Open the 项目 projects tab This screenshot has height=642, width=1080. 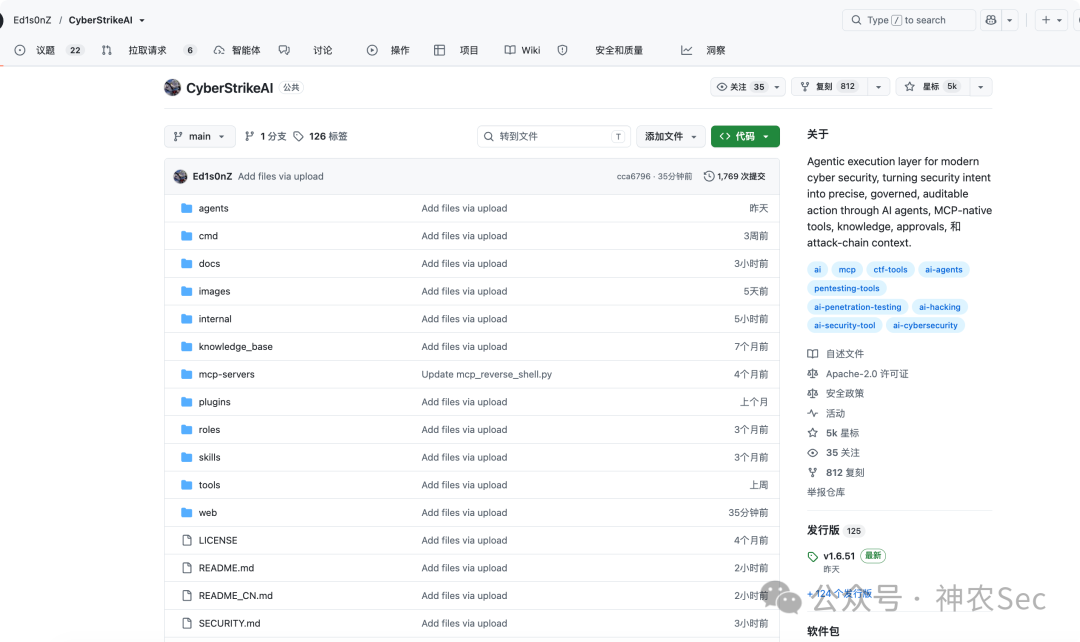click(456, 50)
